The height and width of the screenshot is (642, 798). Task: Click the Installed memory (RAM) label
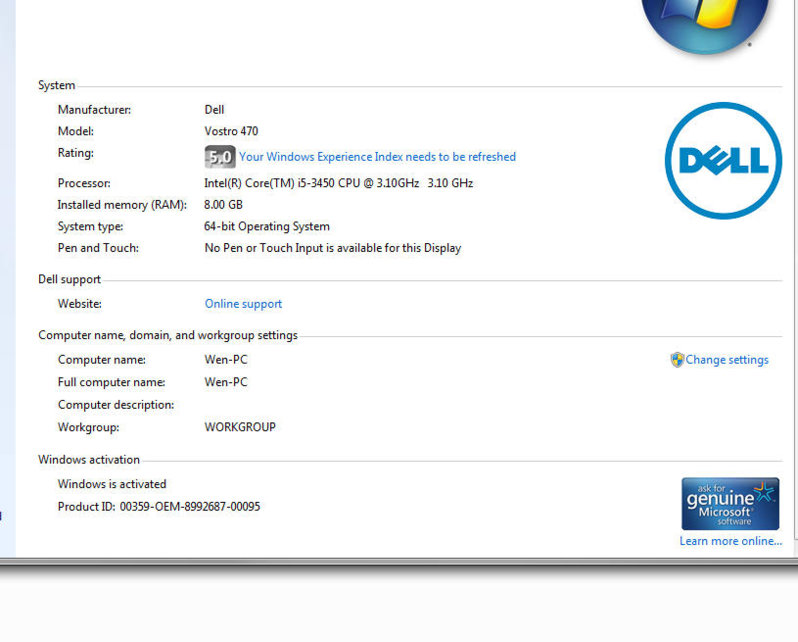pyautogui.click(x=122, y=205)
